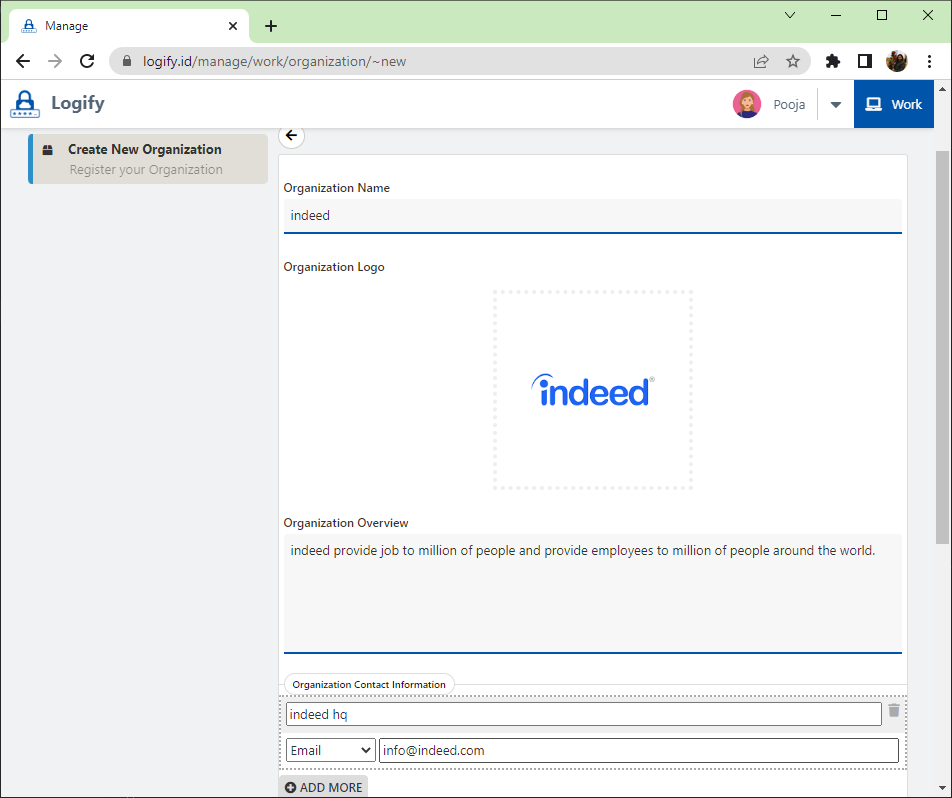Click the Organization Name input field
The image size is (952, 798).
(592, 215)
